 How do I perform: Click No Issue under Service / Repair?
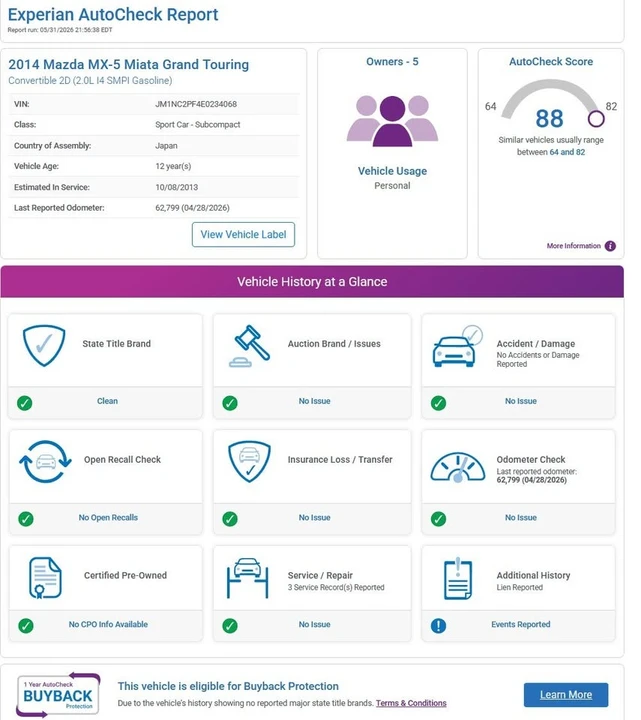point(315,624)
